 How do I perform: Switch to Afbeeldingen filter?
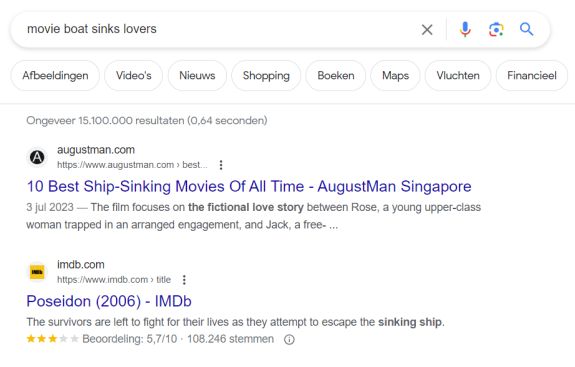click(x=55, y=76)
